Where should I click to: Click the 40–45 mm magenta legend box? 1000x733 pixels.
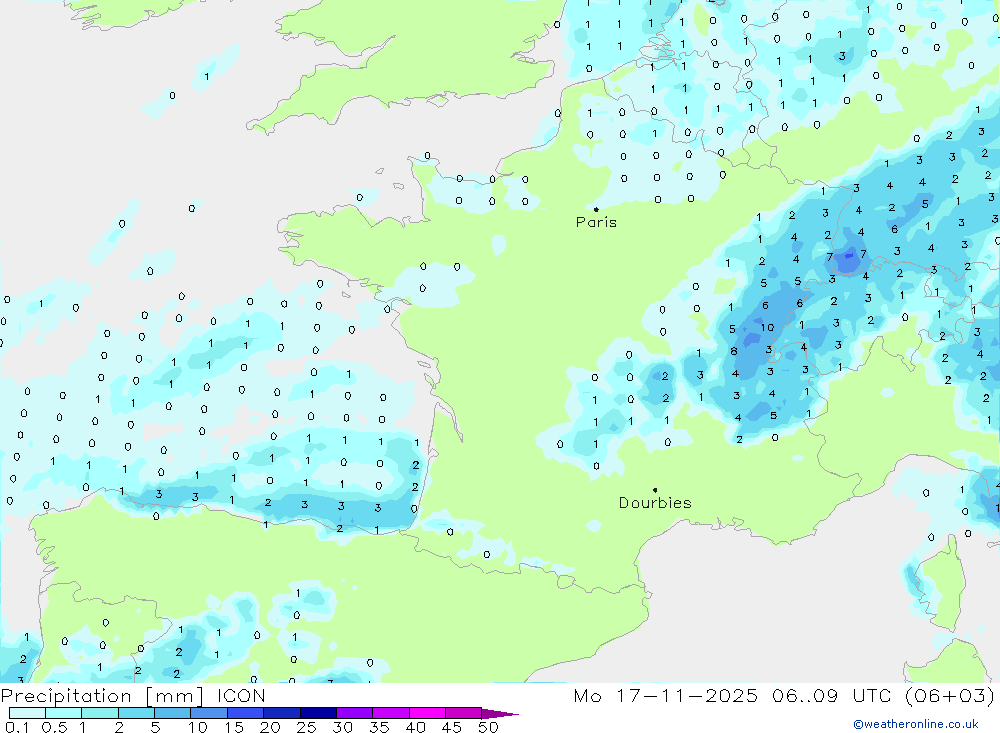point(427,713)
